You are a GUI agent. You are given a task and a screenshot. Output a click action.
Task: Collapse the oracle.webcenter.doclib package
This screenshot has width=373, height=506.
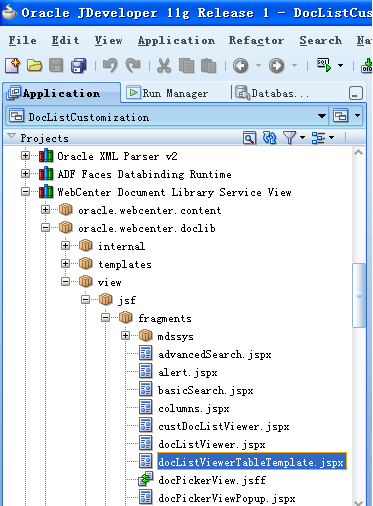click(x=45, y=228)
